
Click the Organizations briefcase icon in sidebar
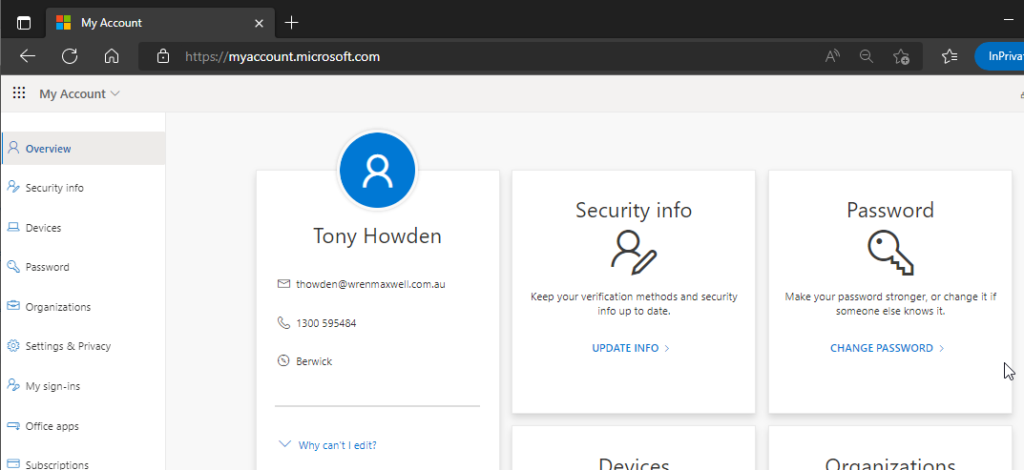[x=13, y=306]
